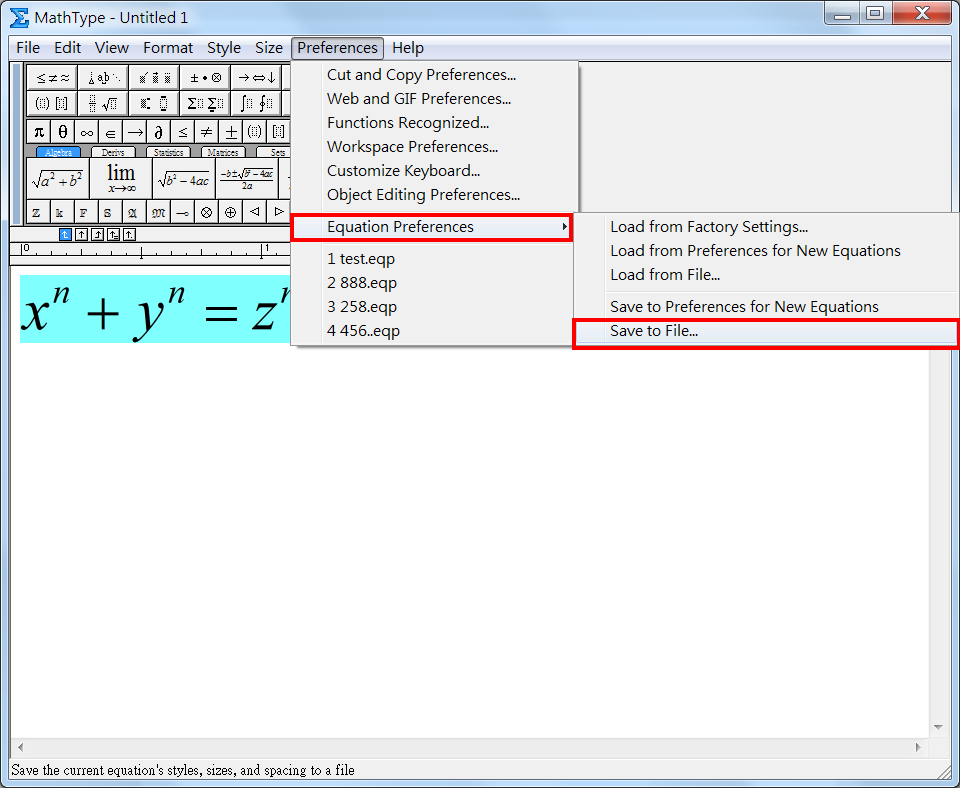Screen dimensions: 960x788
Task: Insert the circled plus symbol
Action: pyautogui.click(x=230, y=212)
